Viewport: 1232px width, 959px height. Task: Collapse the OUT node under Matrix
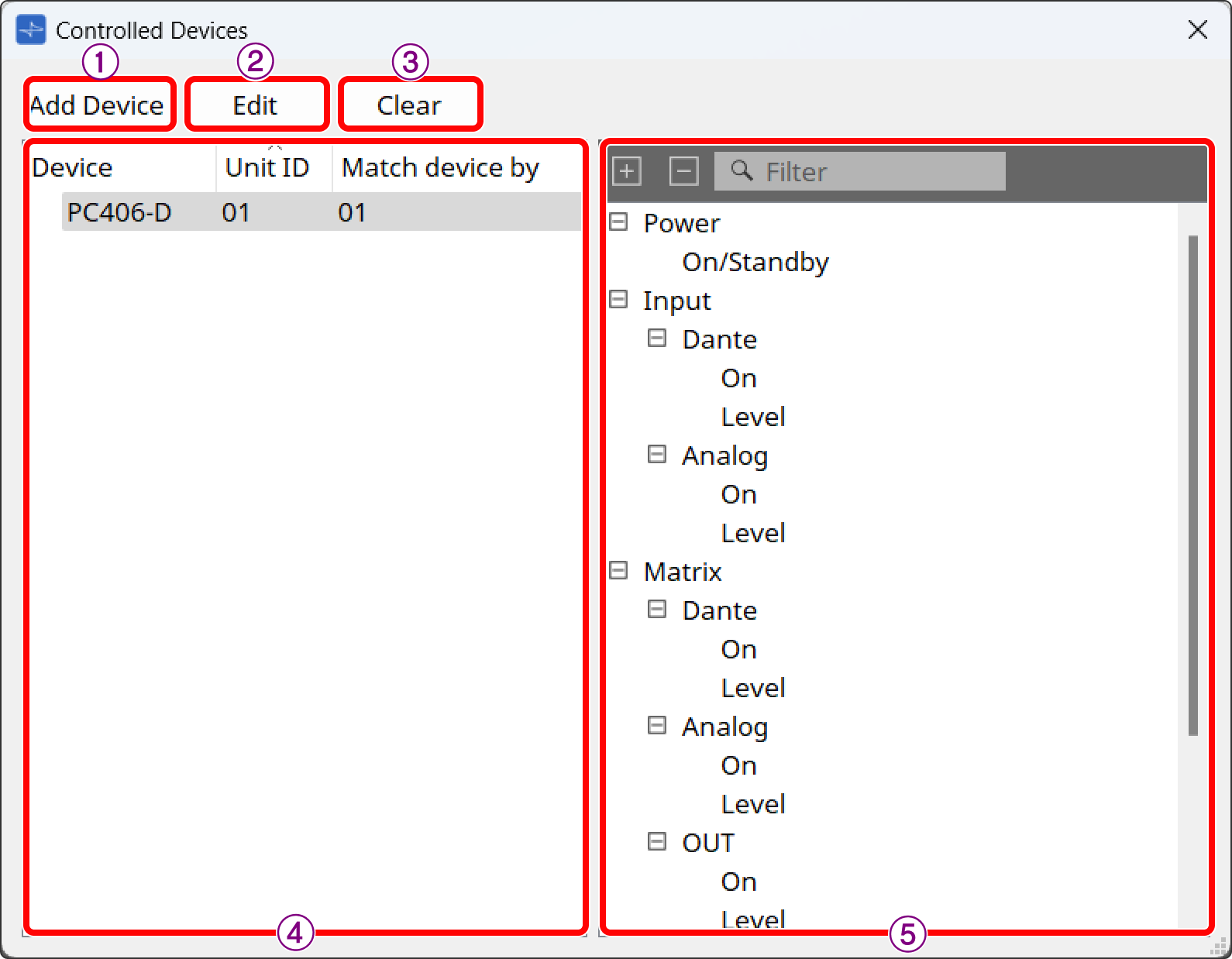pos(656,842)
